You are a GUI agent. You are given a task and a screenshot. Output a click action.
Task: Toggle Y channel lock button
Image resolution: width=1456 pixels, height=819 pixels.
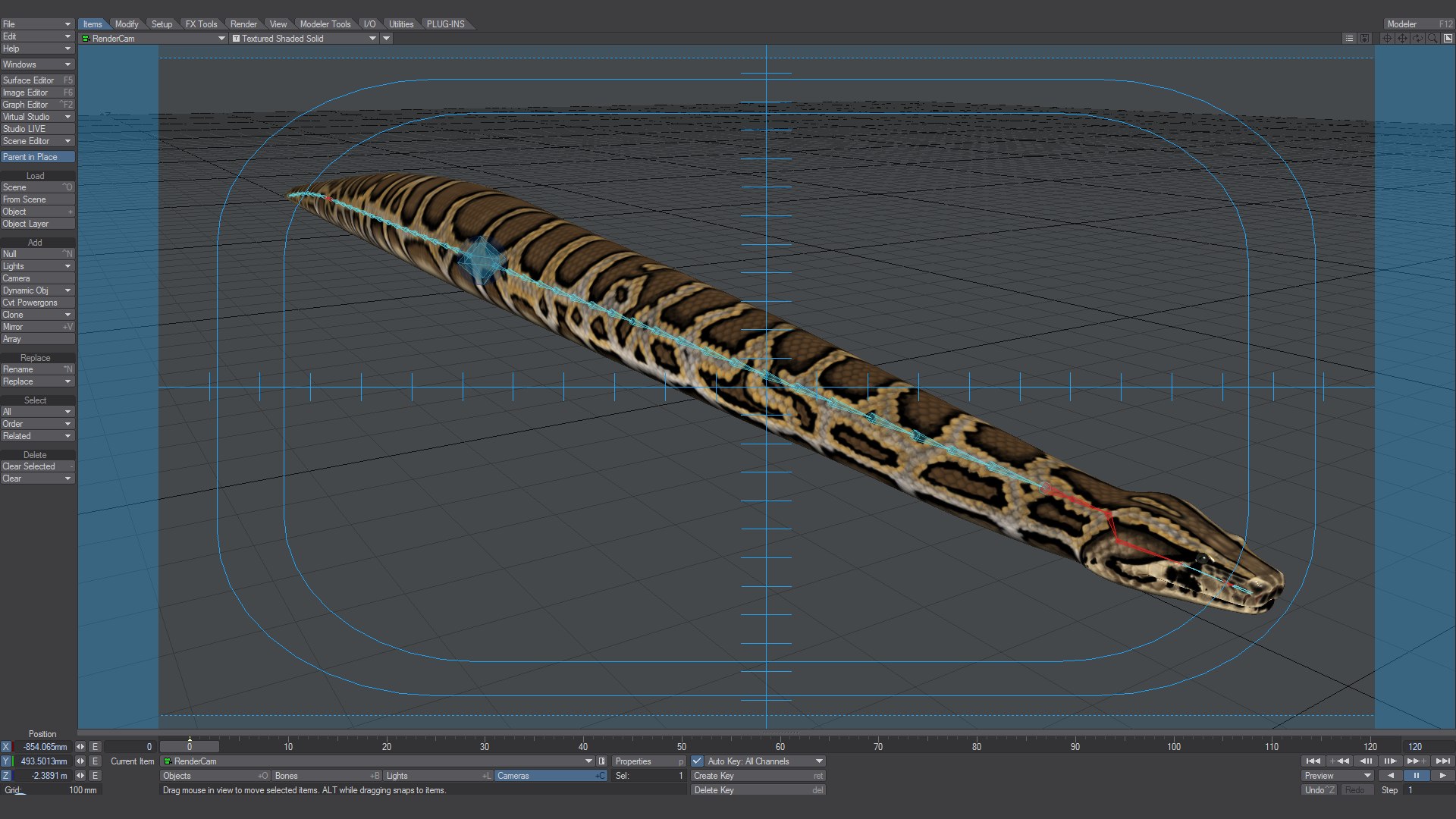(6, 761)
